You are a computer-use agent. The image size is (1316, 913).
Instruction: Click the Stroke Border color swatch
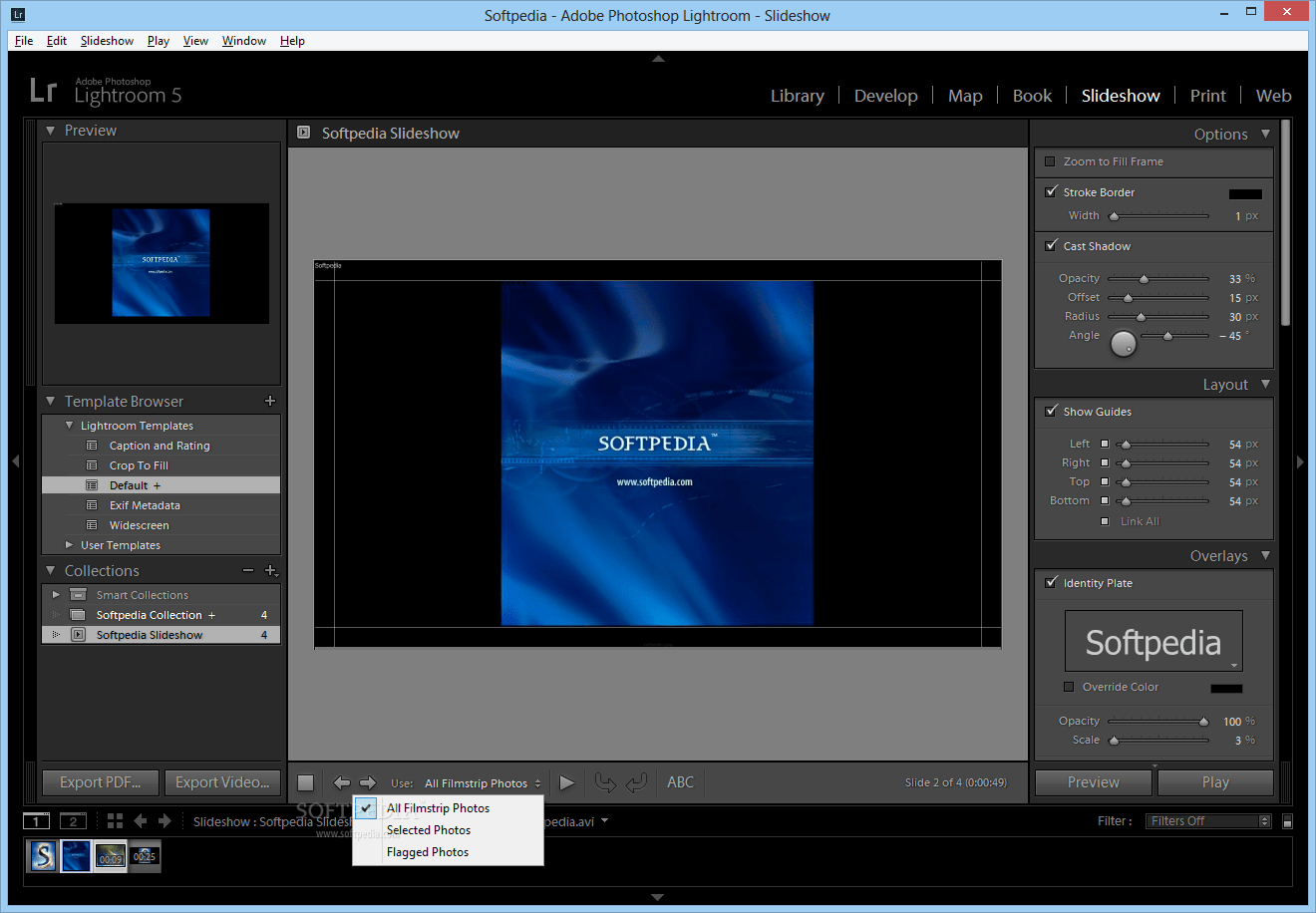point(1245,193)
